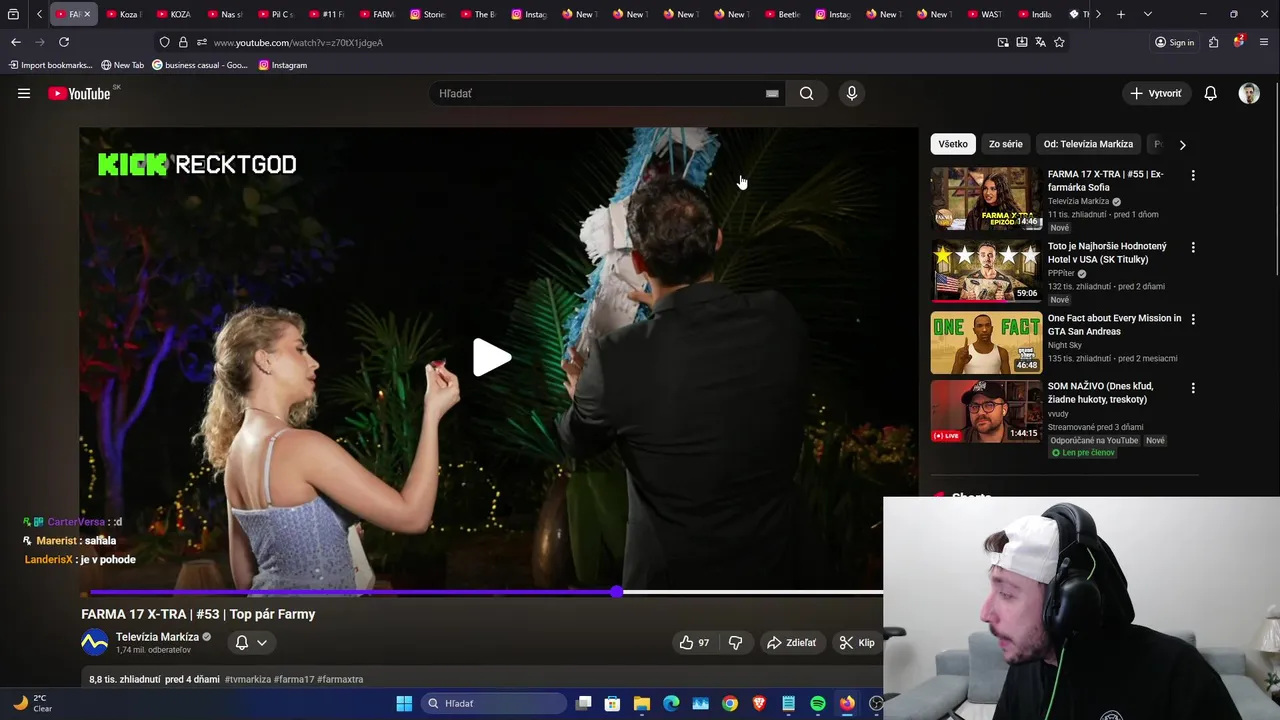Viewport: 1280px width, 720px height.
Task: Open a new browser tab with plus
Action: tap(1121, 14)
